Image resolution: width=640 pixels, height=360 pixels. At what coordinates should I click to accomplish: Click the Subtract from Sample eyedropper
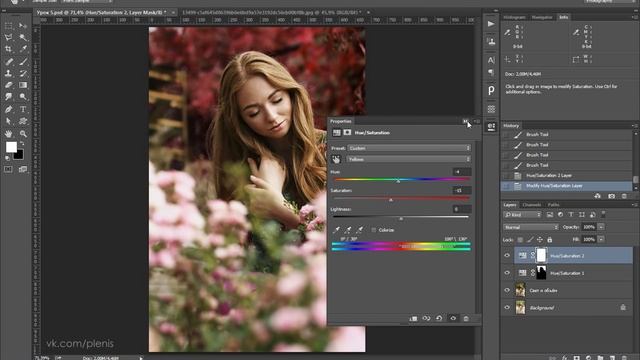[x=360, y=230]
